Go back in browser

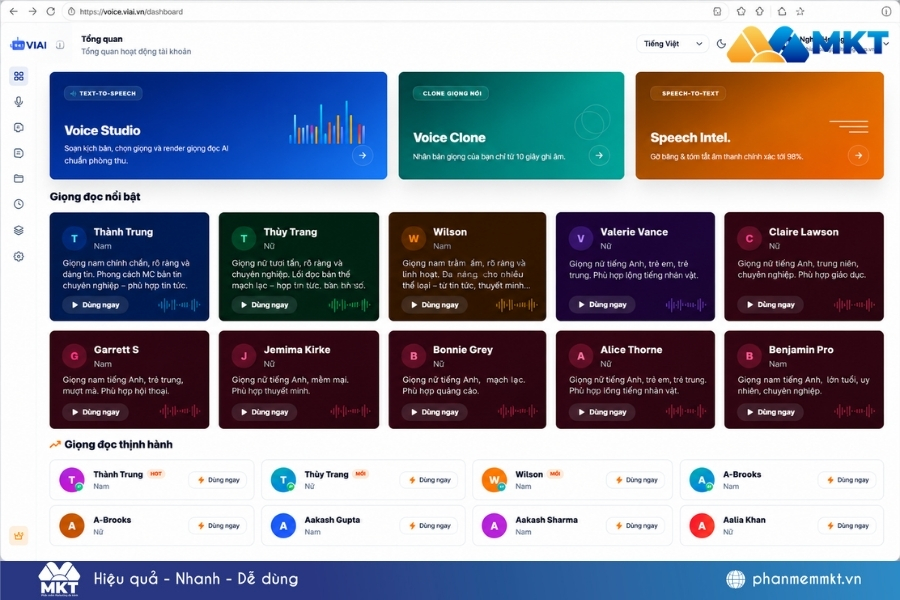14,11
